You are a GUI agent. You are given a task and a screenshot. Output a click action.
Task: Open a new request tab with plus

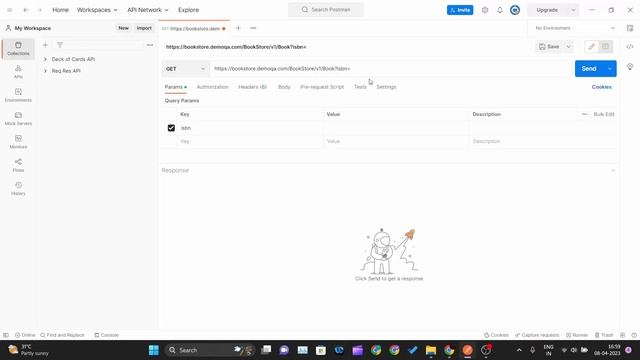point(238,28)
